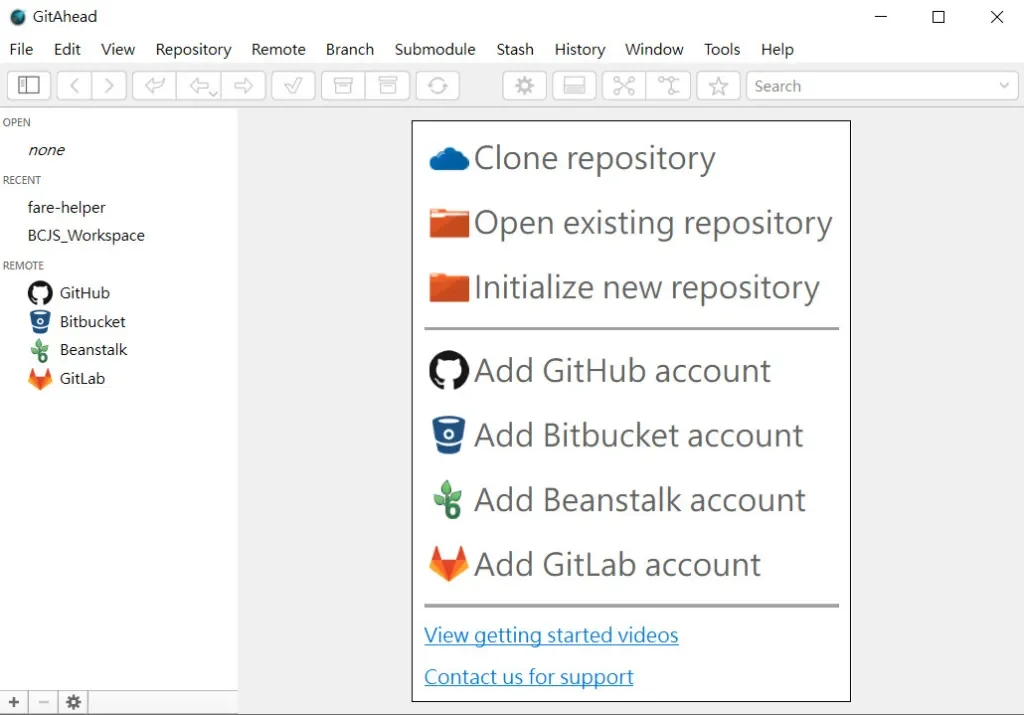Click the GitHub icon in sidebar REMOTE list
This screenshot has height=715, width=1024.
click(40, 293)
